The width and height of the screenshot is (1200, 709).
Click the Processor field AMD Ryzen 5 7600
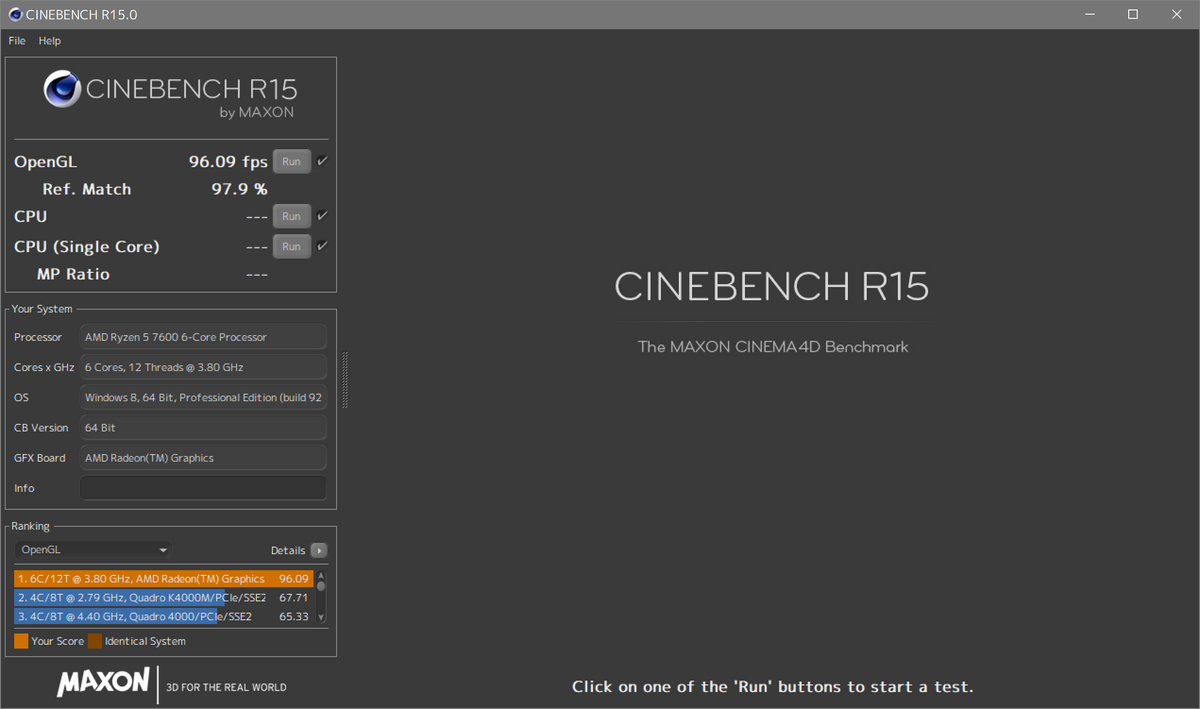pos(203,337)
